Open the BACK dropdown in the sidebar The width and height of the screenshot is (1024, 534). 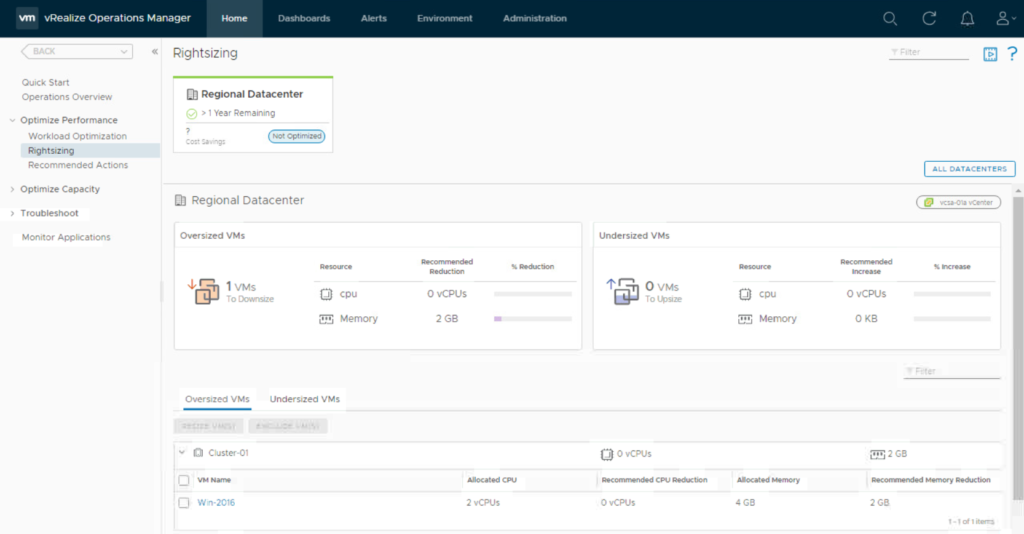click(77, 51)
